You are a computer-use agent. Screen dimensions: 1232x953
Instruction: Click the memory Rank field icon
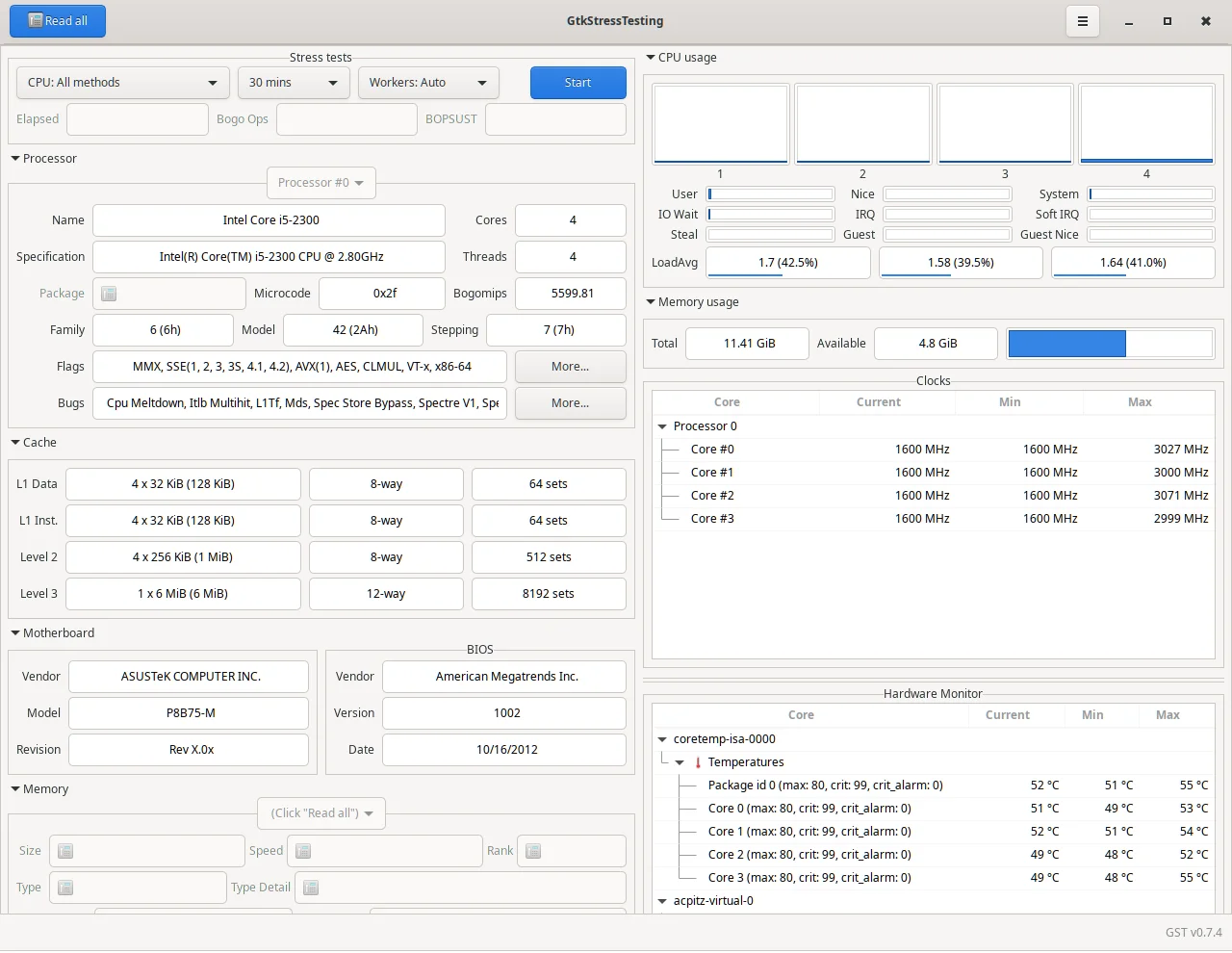[533, 851]
